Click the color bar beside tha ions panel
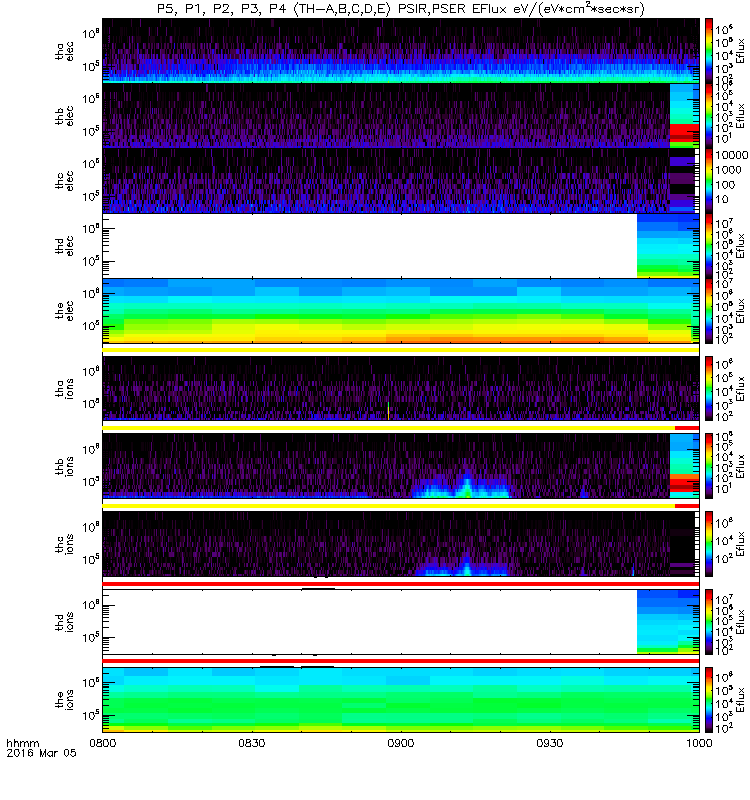 [x=709, y=388]
